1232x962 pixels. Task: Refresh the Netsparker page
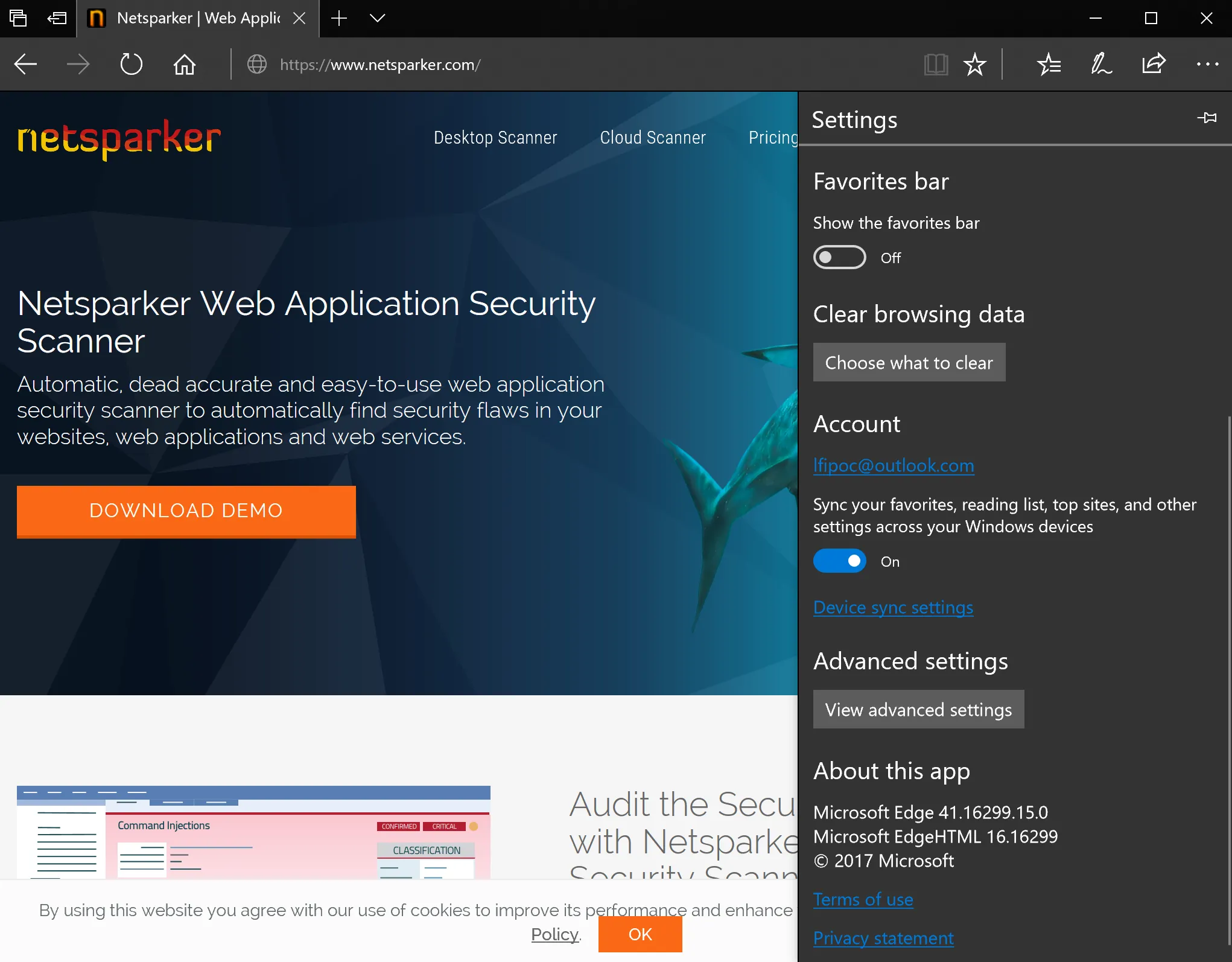[132, 64]
